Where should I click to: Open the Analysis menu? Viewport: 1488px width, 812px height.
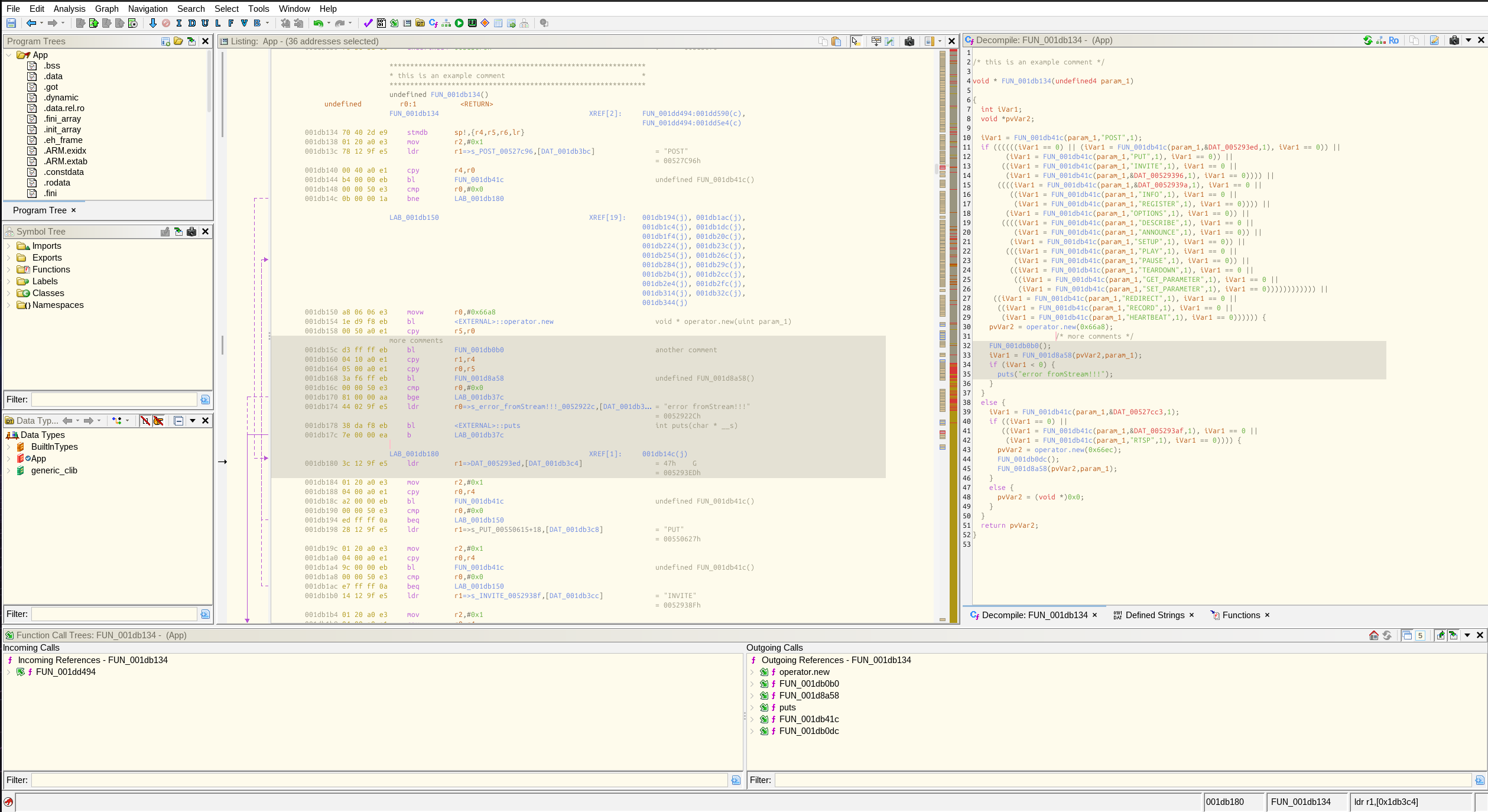(69, 9)
